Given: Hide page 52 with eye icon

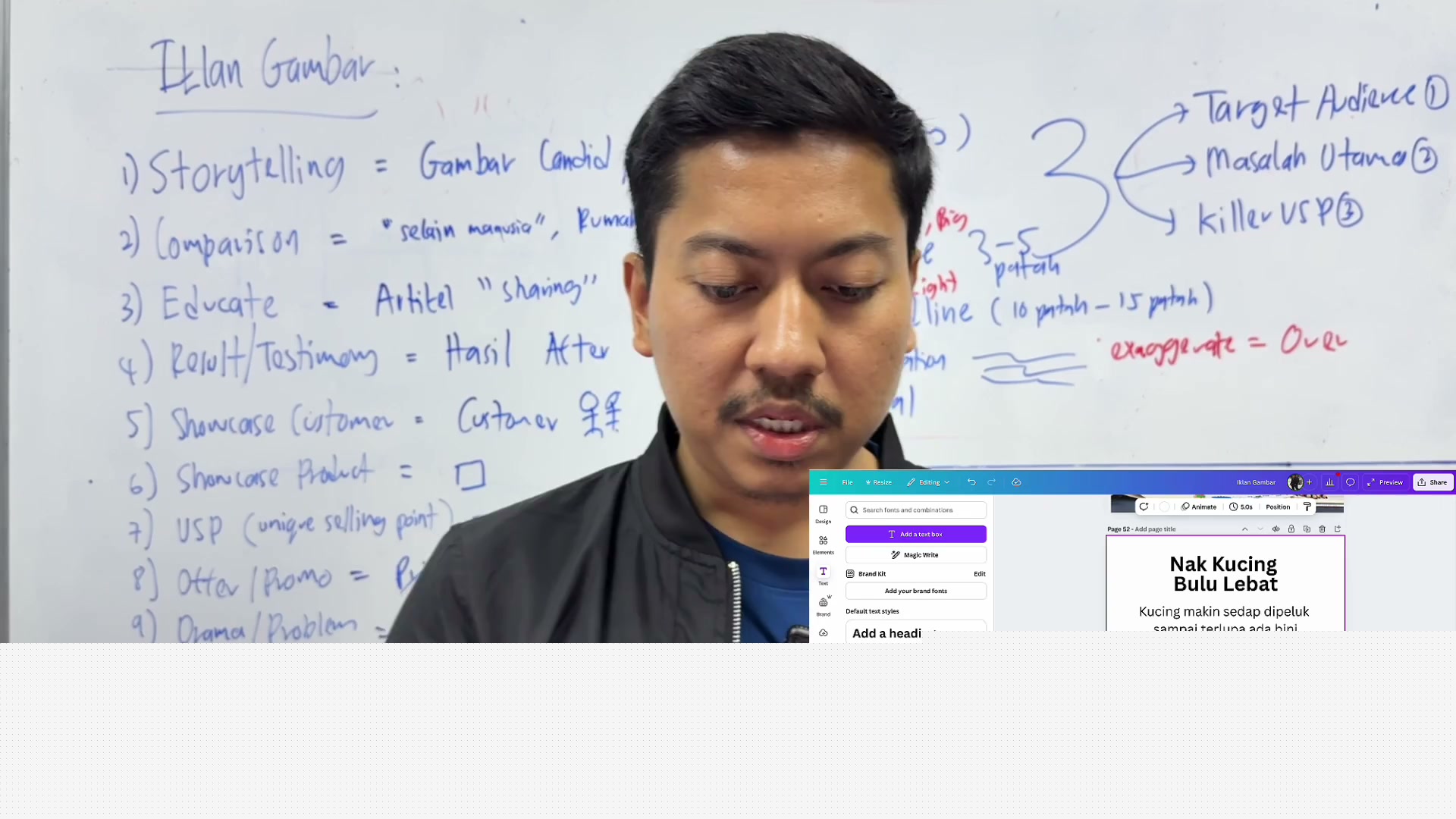Looking at the screenshot, I should (1276, 529).
